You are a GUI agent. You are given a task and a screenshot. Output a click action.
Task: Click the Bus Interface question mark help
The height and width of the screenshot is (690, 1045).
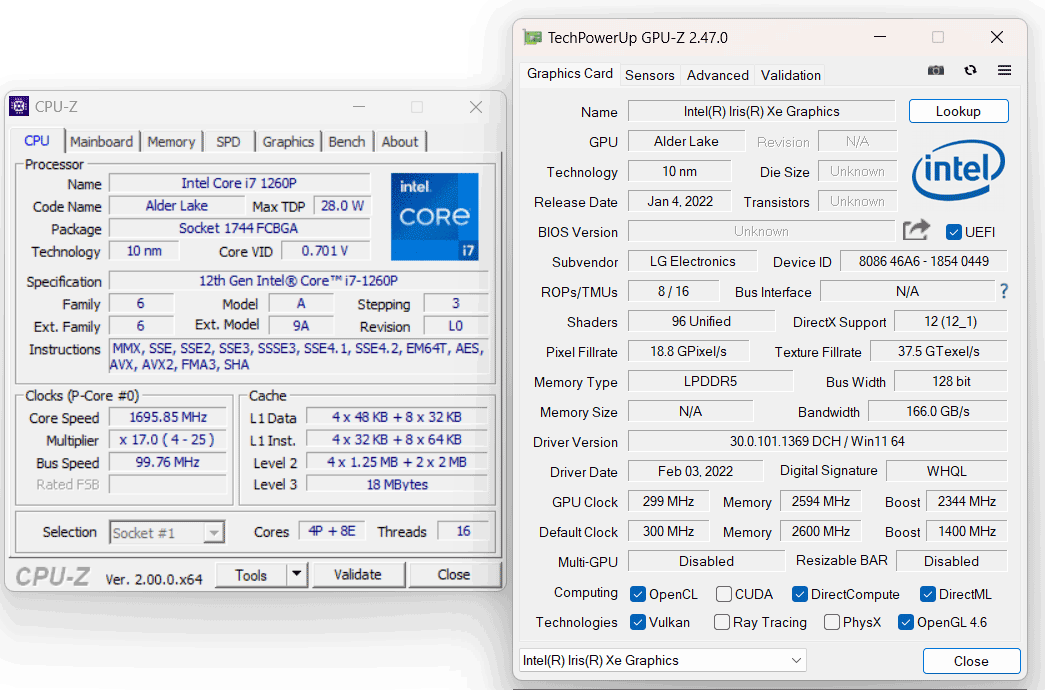point(1004,291)
